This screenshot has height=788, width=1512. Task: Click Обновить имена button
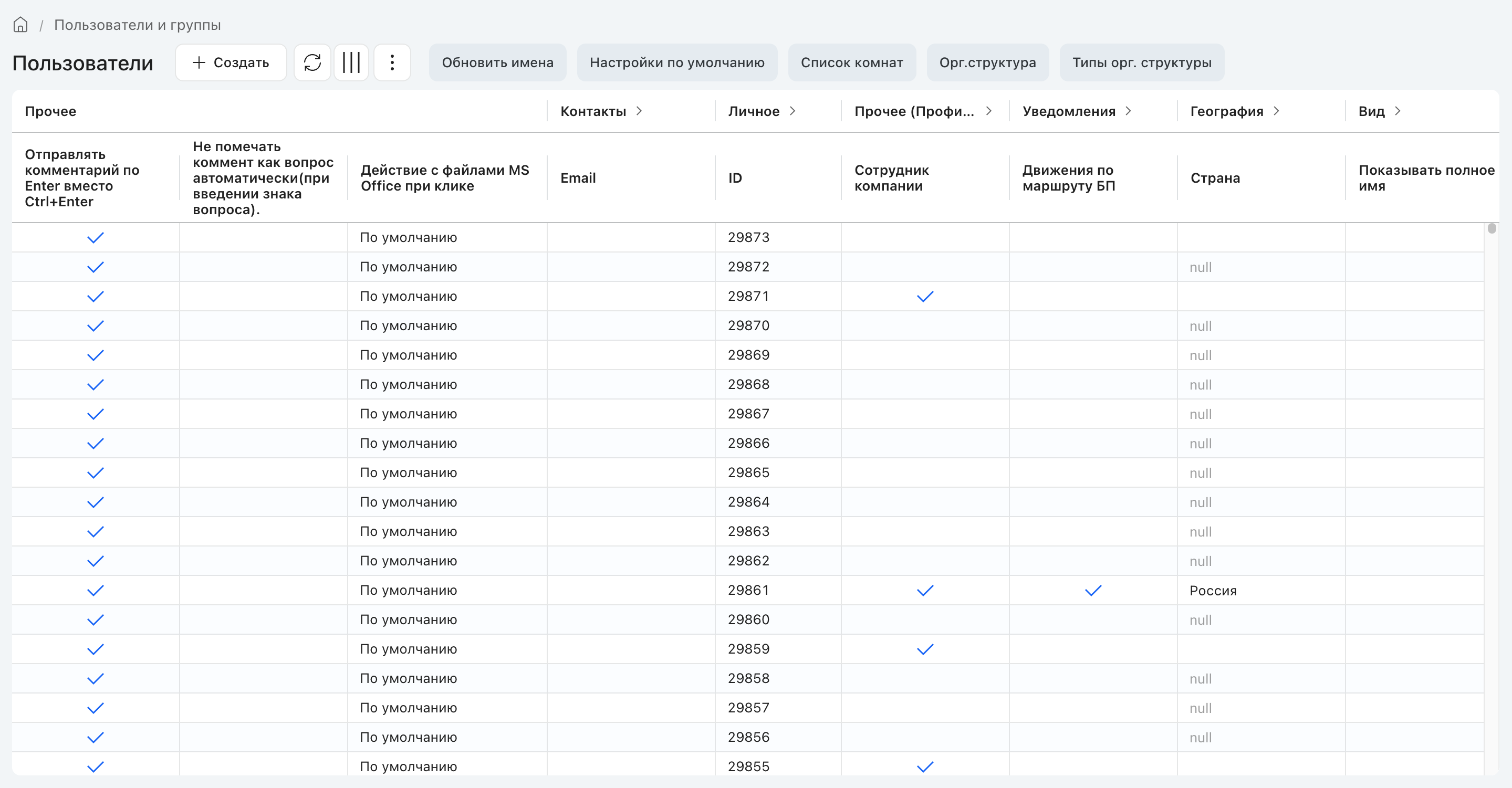pyautogui.click(x=497, y=62)
